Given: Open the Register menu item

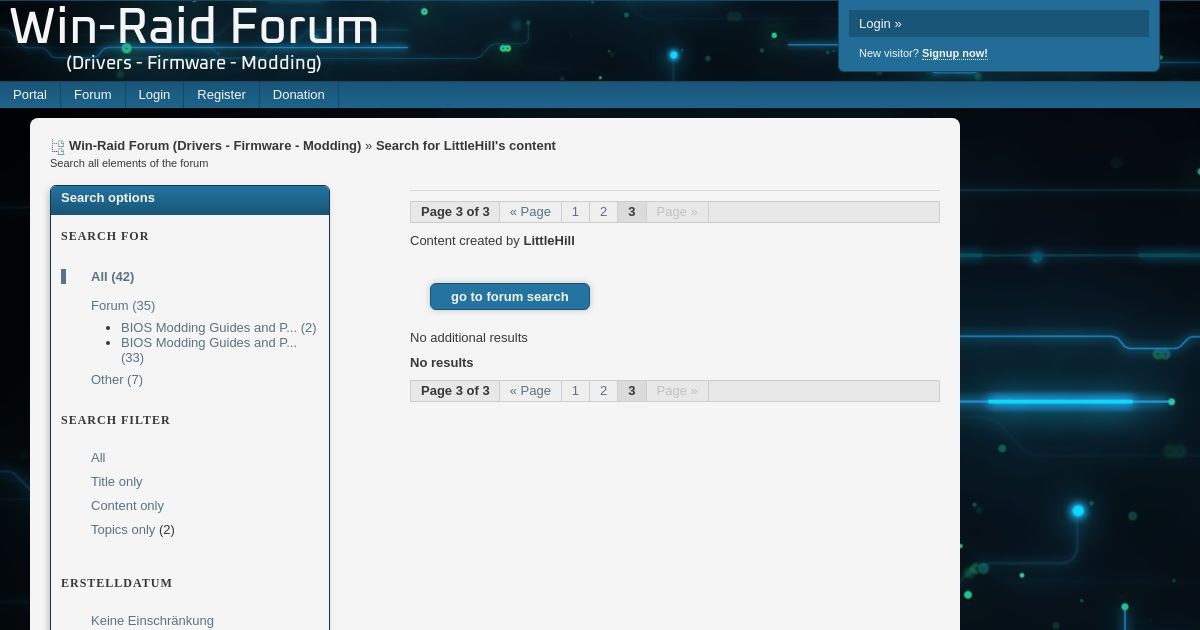Looking at the screenshot, I should (x=221, y=94).
